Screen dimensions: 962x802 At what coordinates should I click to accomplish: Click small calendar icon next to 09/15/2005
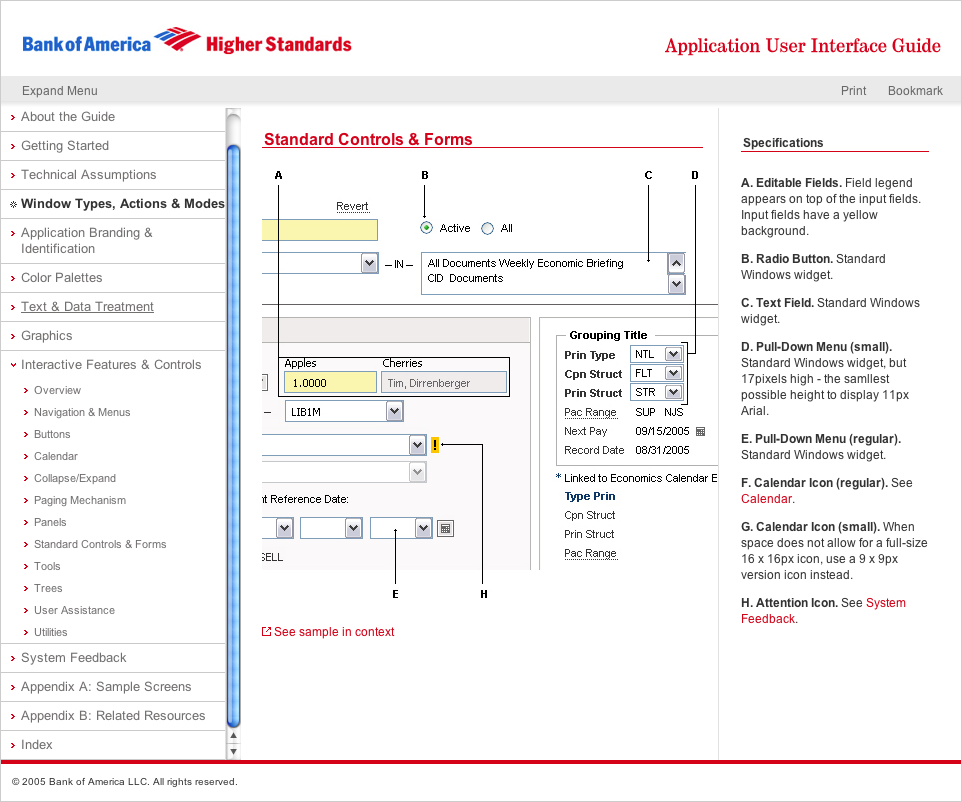(x=701, y=431)
